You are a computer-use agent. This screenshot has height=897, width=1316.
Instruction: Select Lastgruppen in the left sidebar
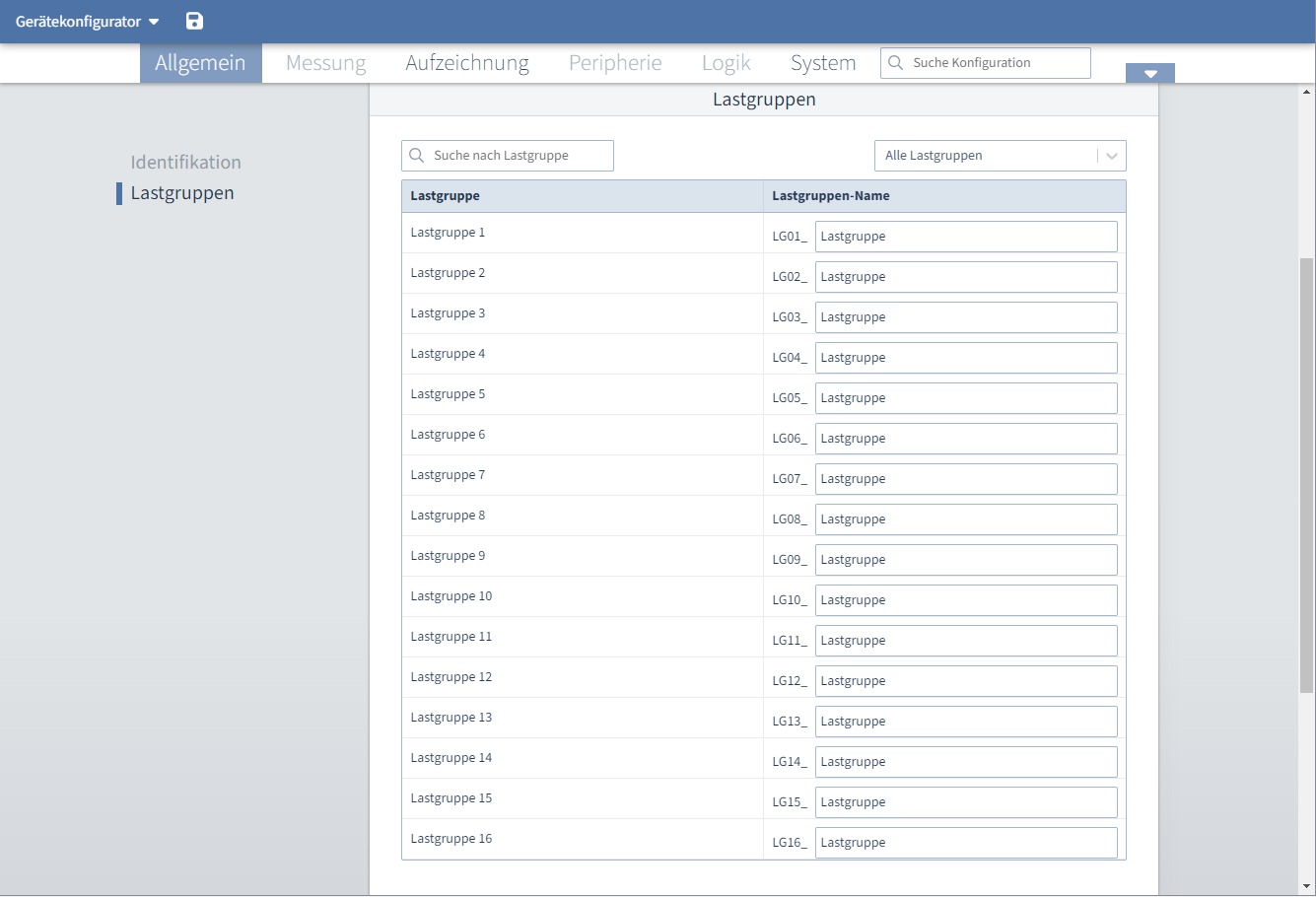(182, 193)
